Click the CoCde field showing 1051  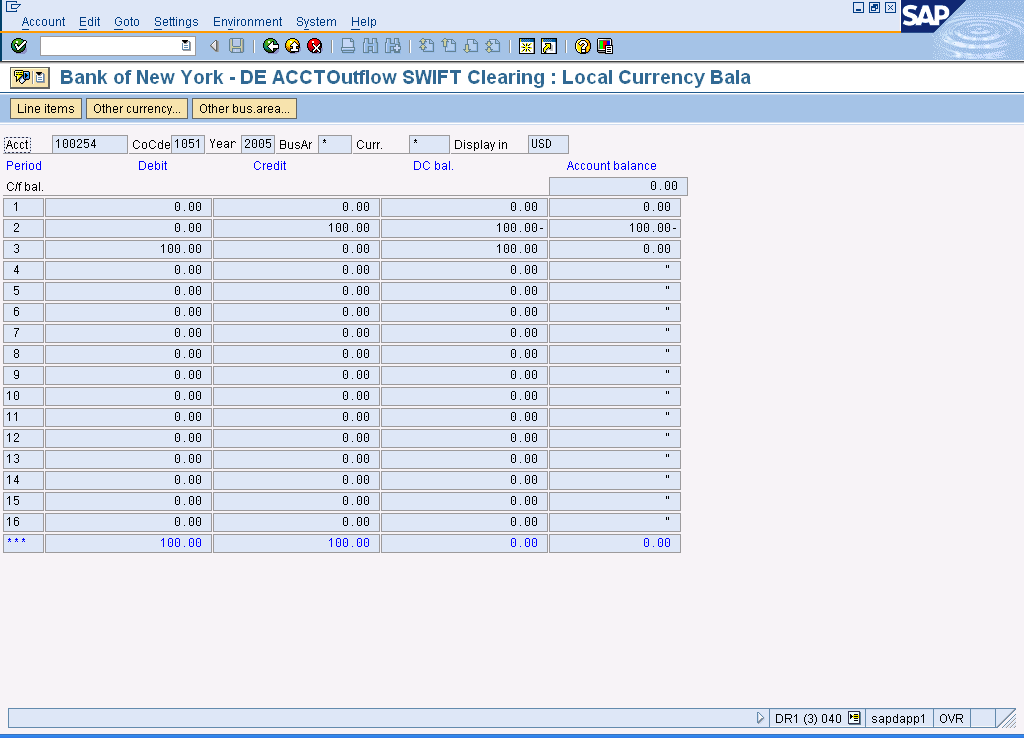(x=188, y=144)
